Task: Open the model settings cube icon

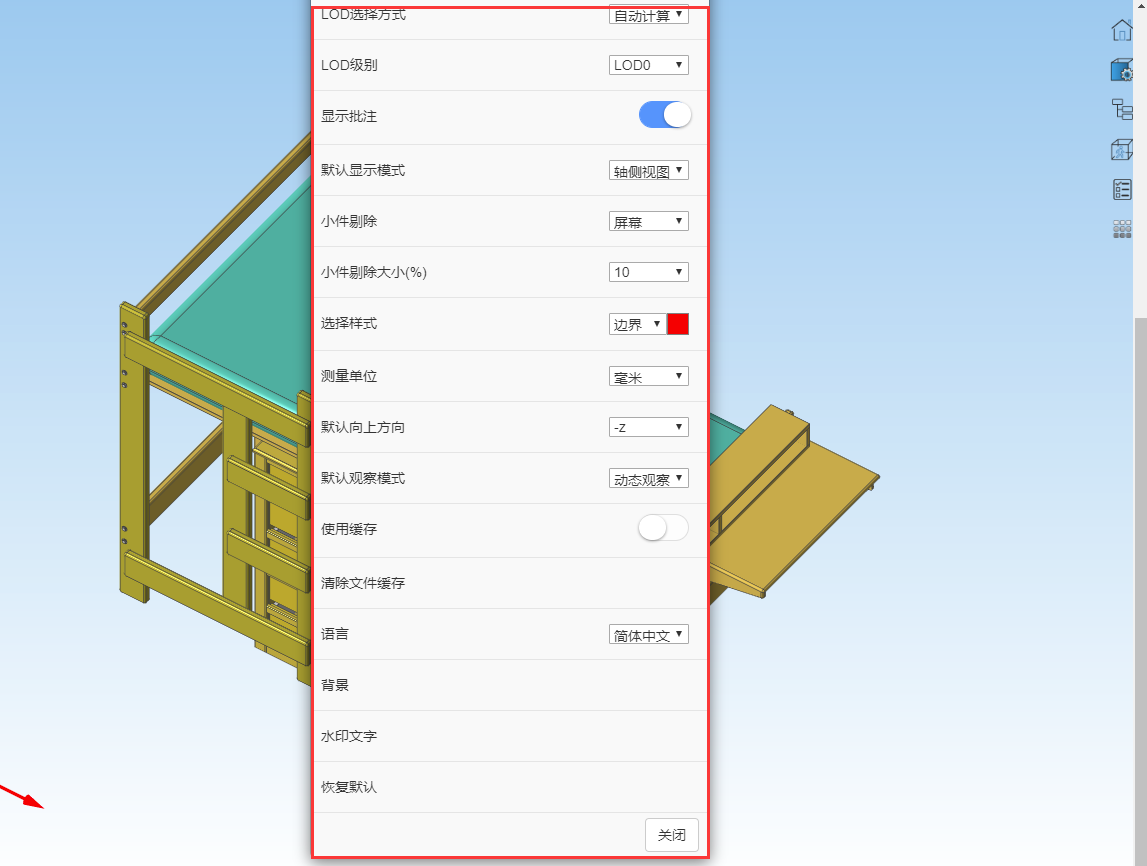Action: [1122, 70]
